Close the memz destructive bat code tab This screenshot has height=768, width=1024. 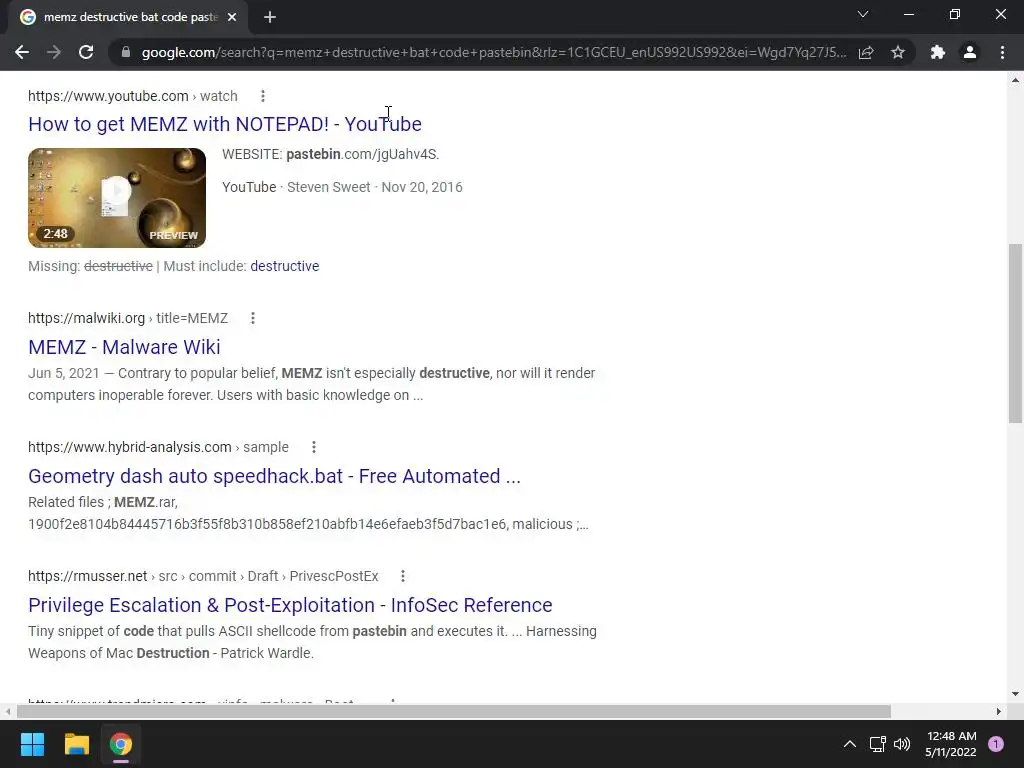pos(232,17)
